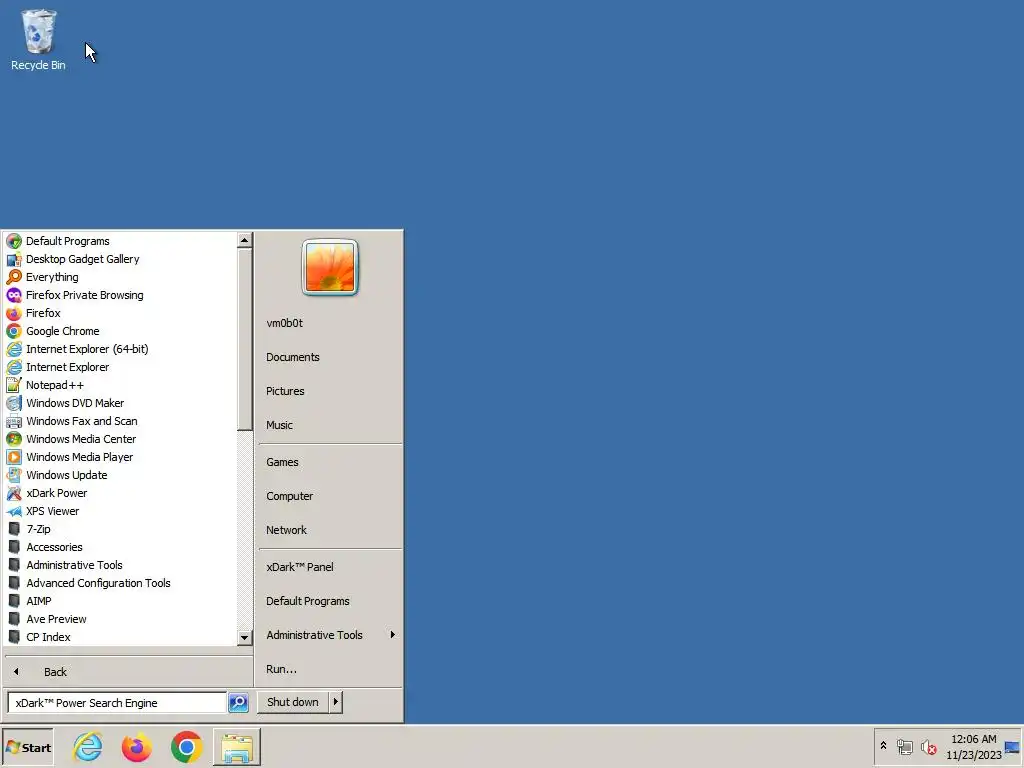Click the xDark Power Search Engine field

click(x=117, y=703)
